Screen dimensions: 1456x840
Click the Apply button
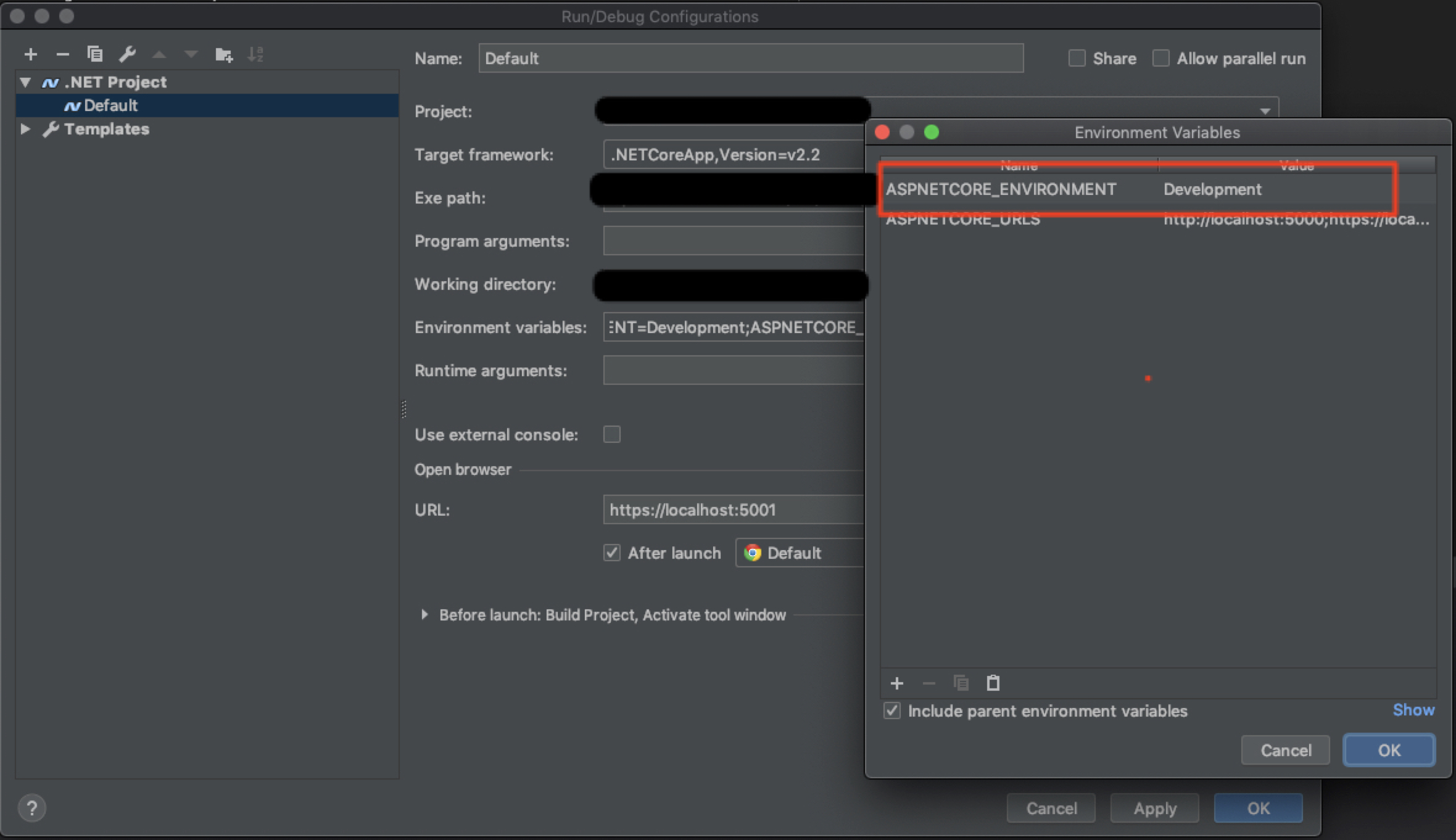click(1154, 809)
